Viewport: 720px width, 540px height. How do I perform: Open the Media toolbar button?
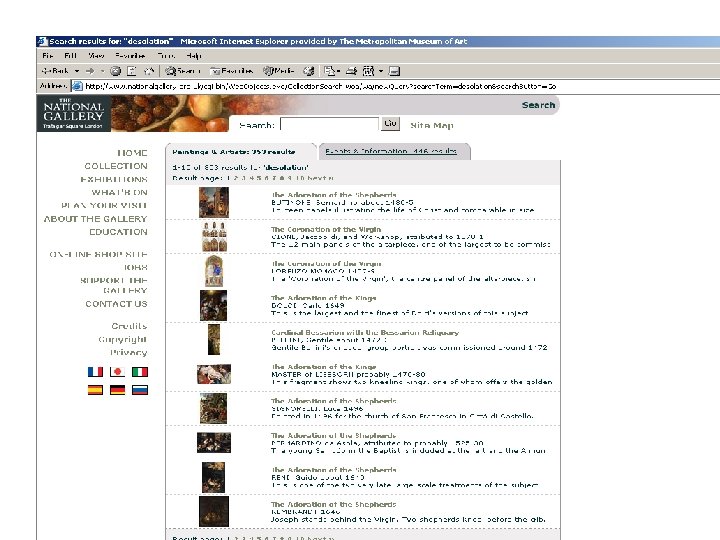[x=278, y=71]
